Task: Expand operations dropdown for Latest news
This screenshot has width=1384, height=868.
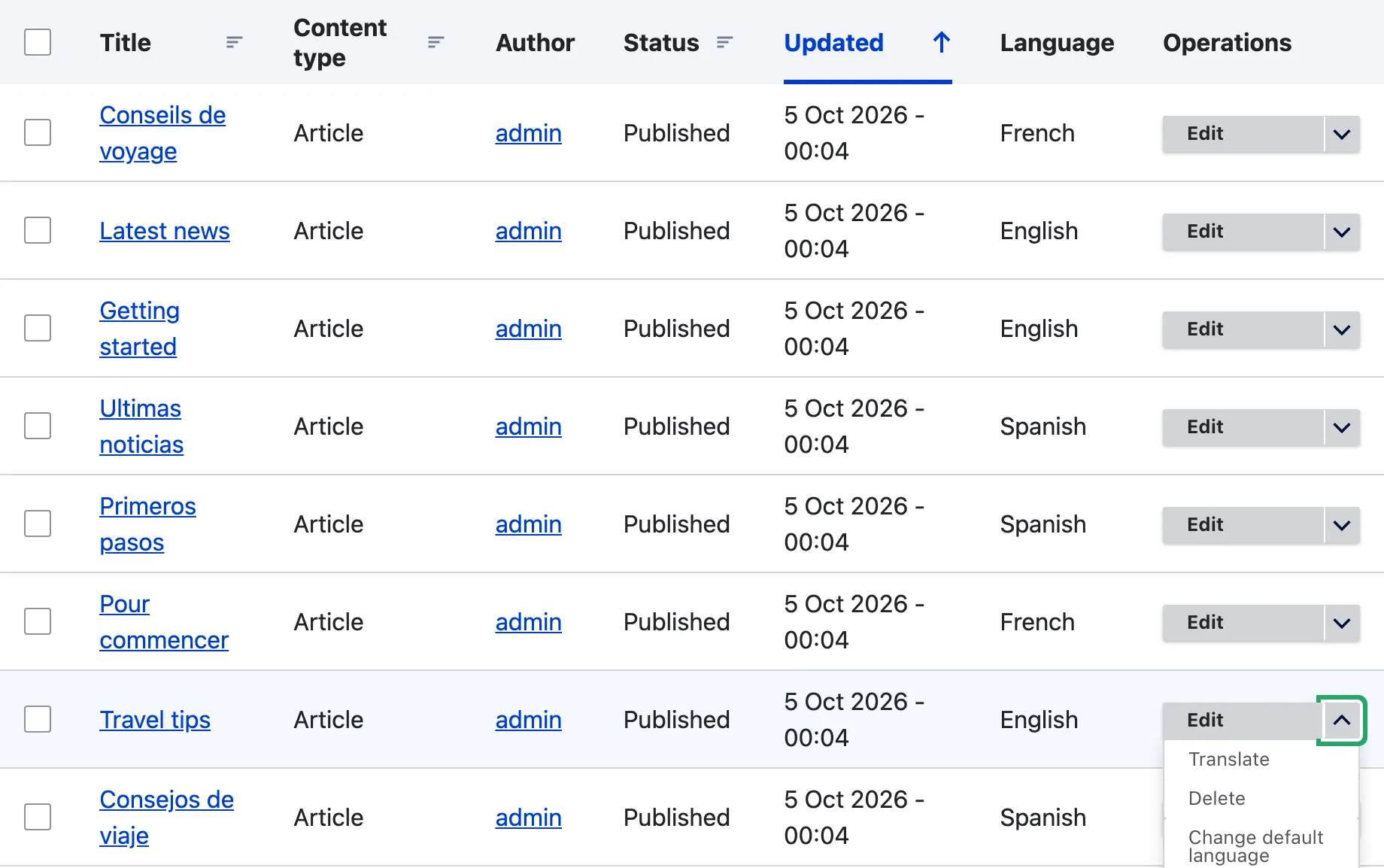Action: [x=1342, y=232]
